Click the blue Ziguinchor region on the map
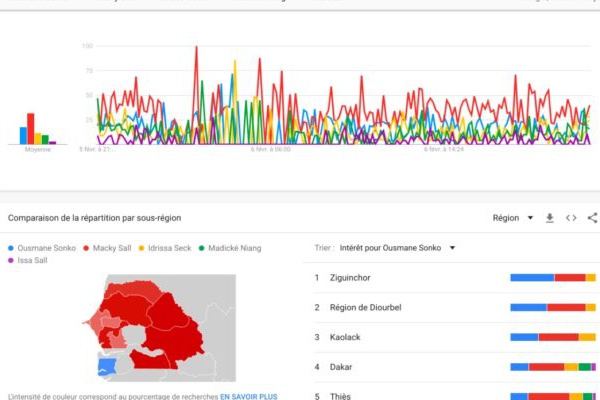 tap(107, 366)
